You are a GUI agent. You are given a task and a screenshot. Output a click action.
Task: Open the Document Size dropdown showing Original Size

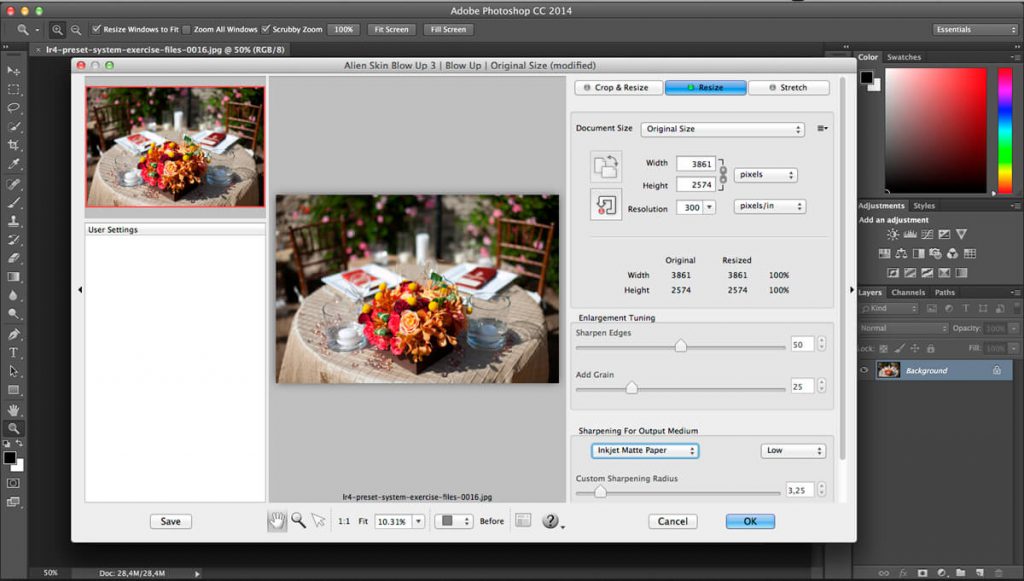coord(722,129)
